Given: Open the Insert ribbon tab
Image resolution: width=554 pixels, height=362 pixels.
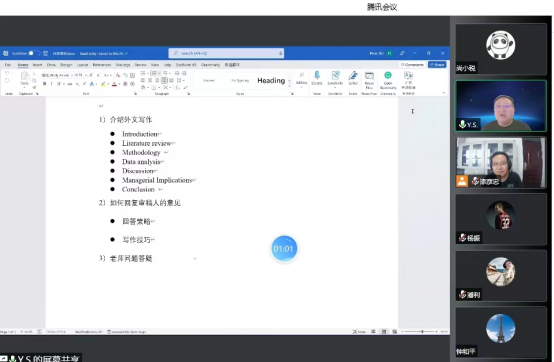Looking at the screenshot, I should point(37,65).
